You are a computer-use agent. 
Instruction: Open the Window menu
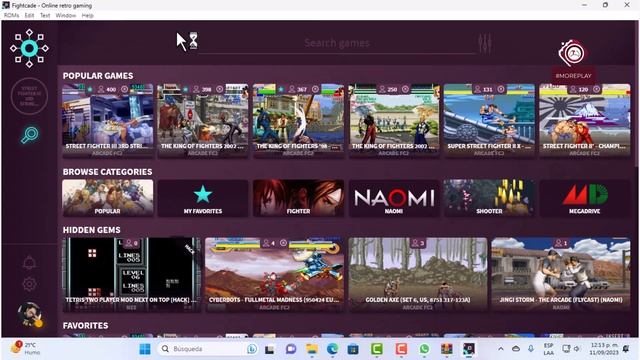pyautogui.click(x=66, y=16)
